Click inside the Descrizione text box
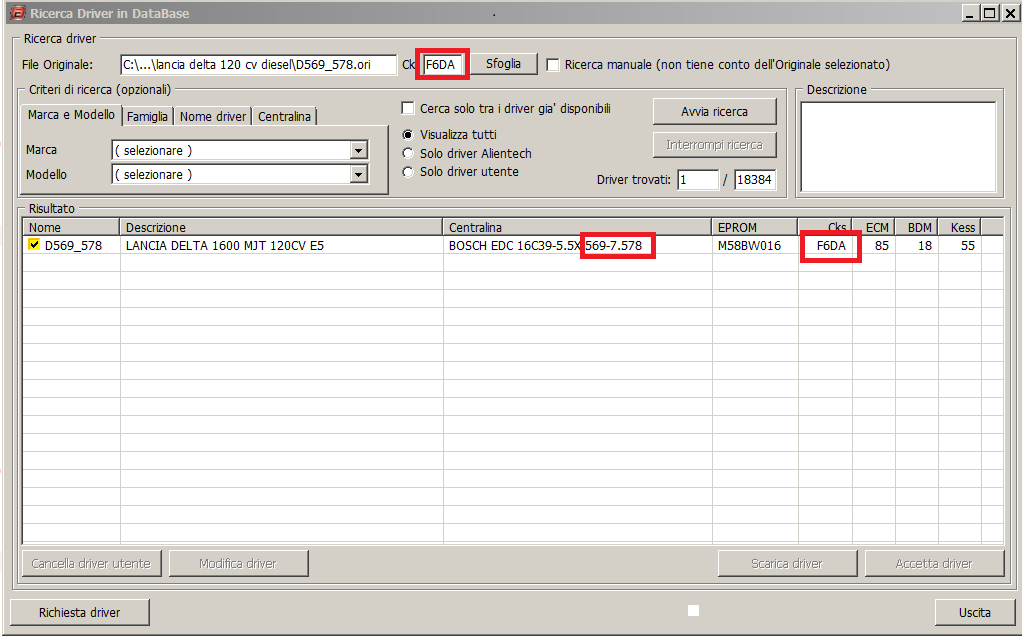This screenshot has height=636, width=1022. click(897, 146)
